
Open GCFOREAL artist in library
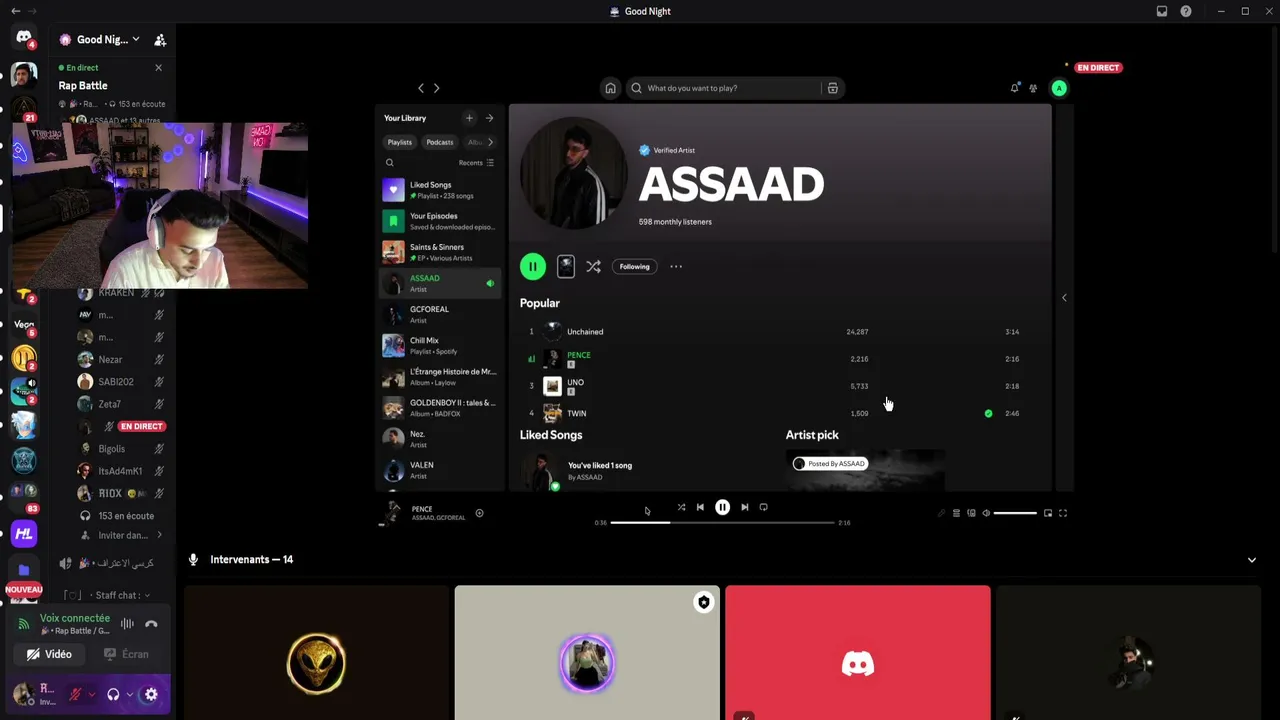coord(439,314)
